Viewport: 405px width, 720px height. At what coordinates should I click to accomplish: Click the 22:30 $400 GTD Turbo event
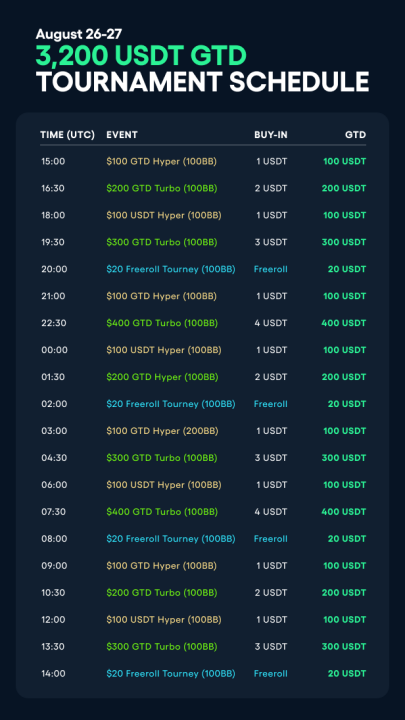[162, 323]
